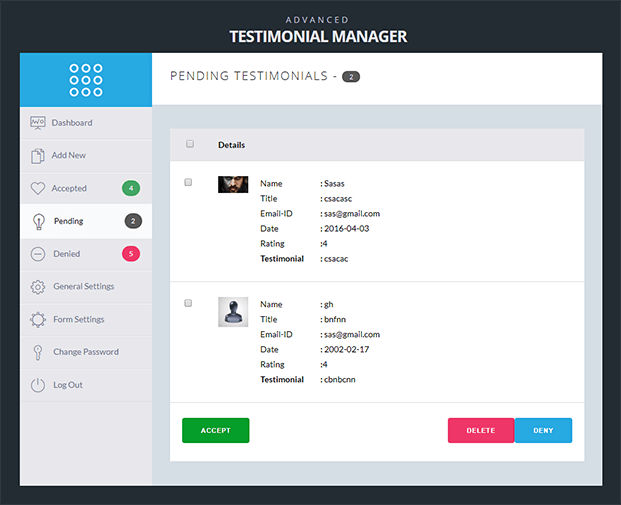
Task: Click the green Accepted count badge
Action: pos(131,188)
